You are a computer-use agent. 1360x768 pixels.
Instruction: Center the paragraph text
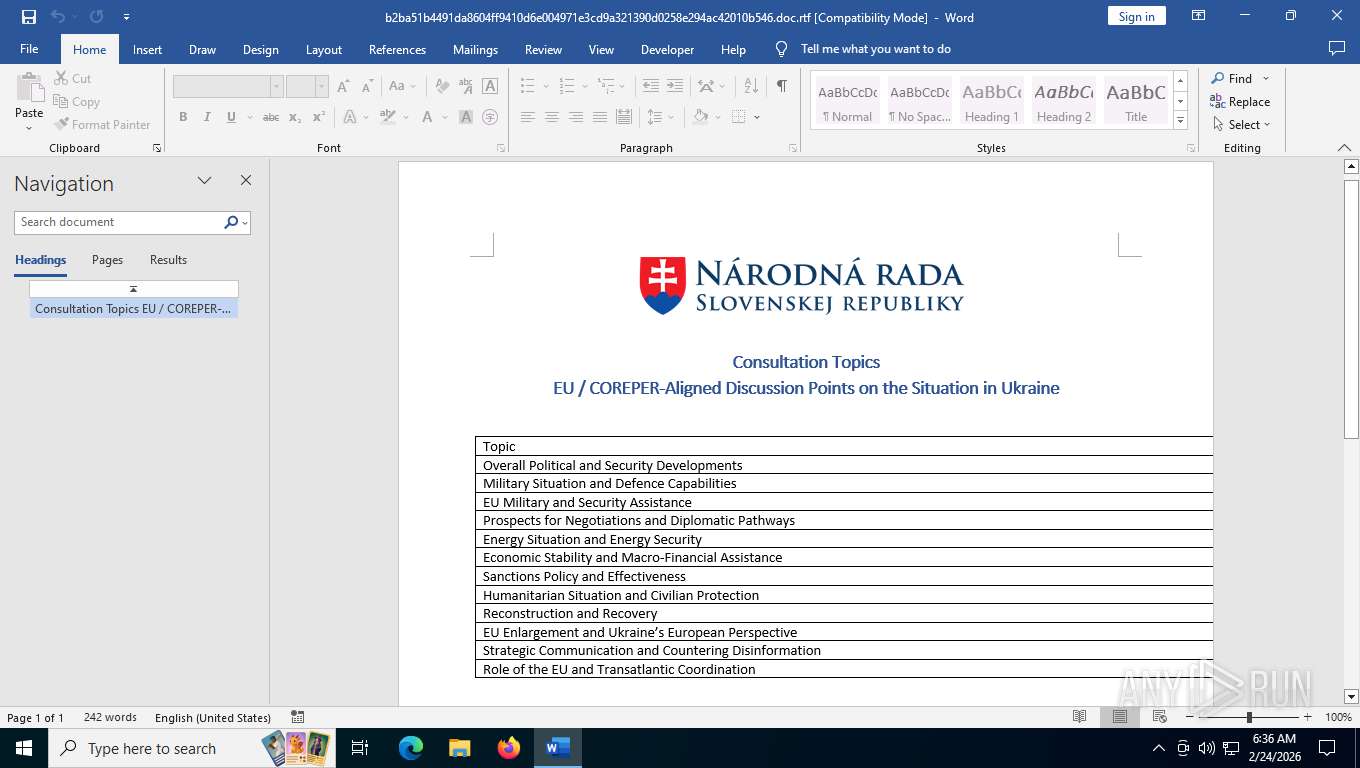[551, 117]
